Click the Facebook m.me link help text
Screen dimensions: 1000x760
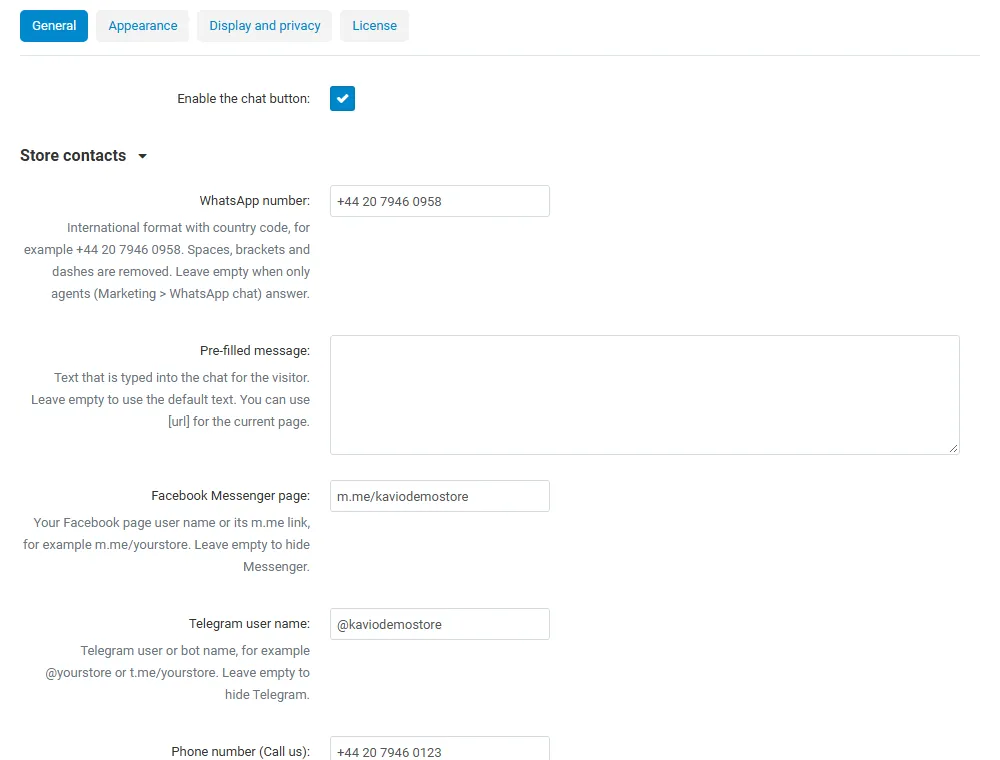tap(166, 544)
